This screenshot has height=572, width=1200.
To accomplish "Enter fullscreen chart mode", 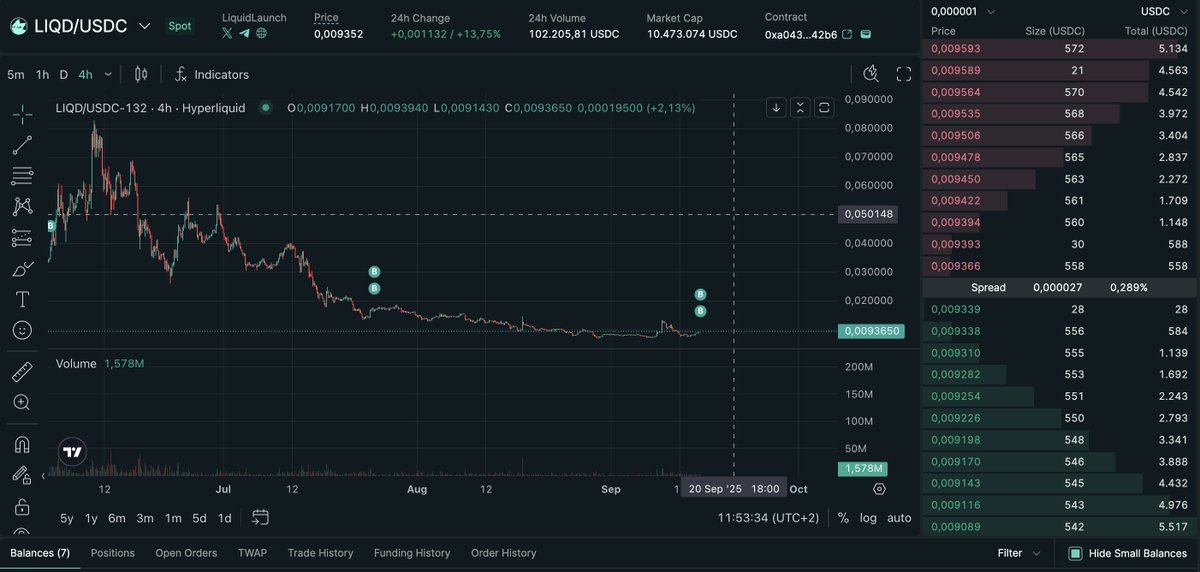I will point(904,74).
